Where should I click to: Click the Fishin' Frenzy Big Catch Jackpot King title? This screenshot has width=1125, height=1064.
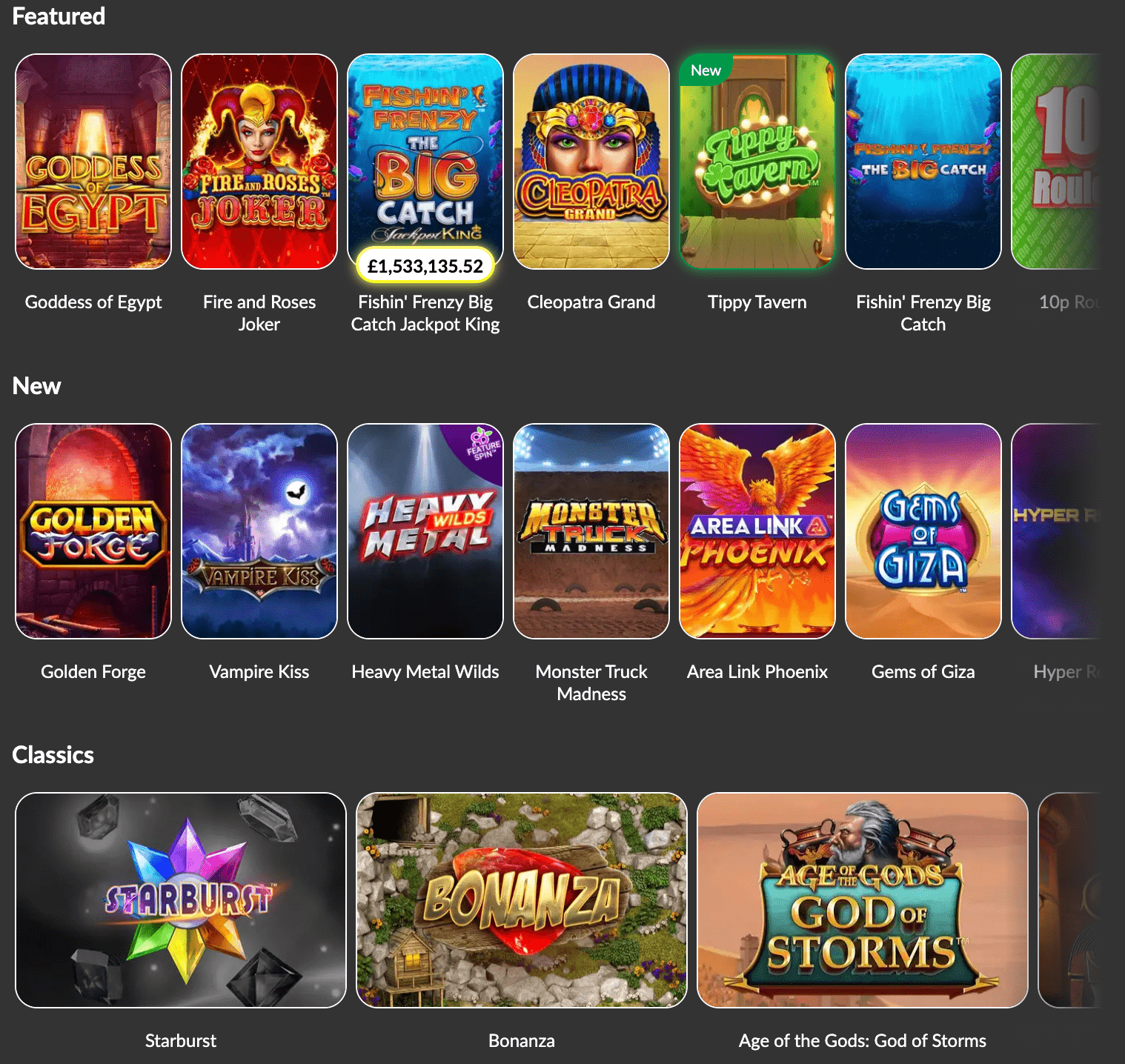(x=425, y=313)
